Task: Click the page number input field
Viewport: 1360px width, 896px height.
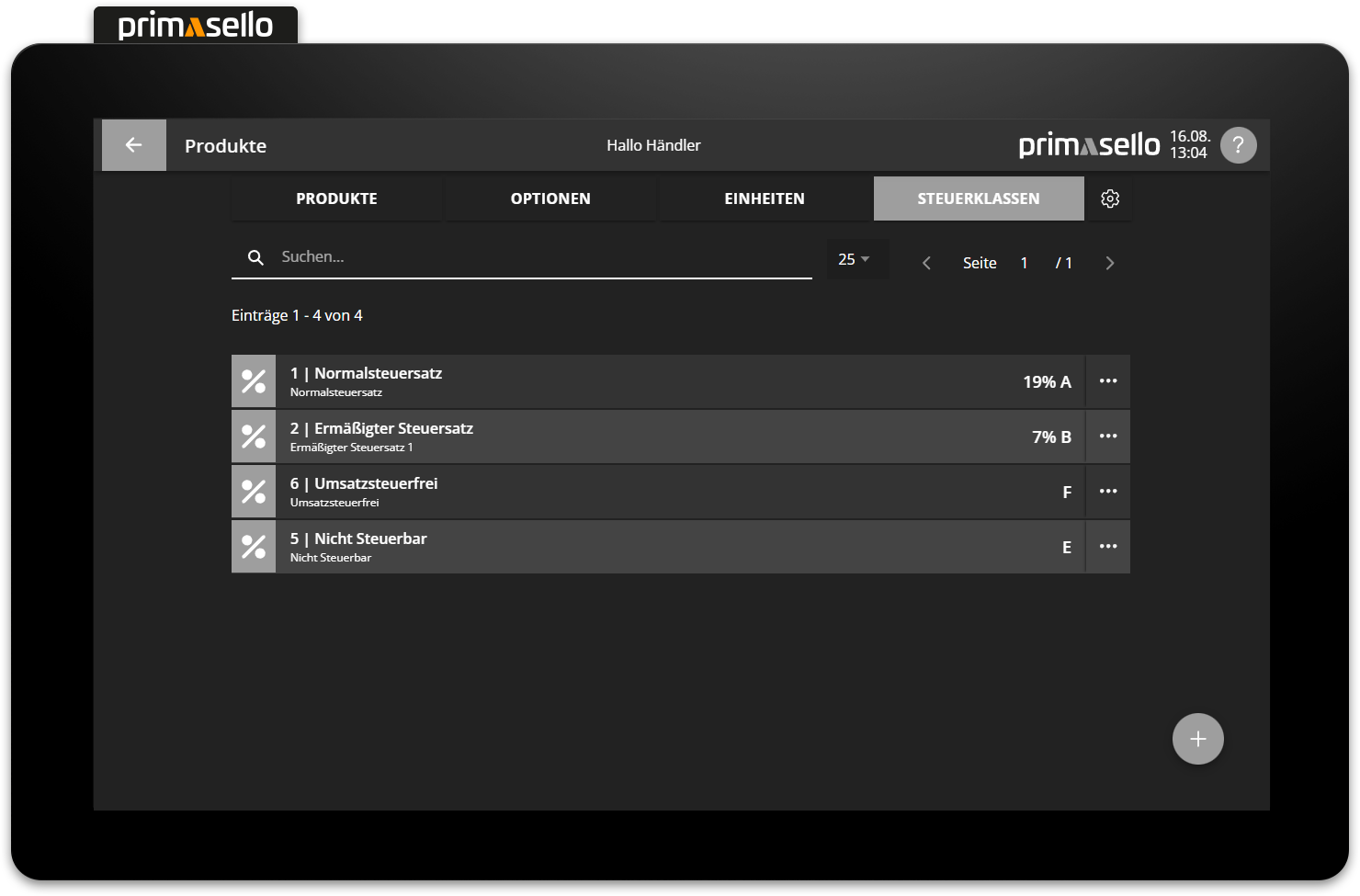Action: point(1025,264)
